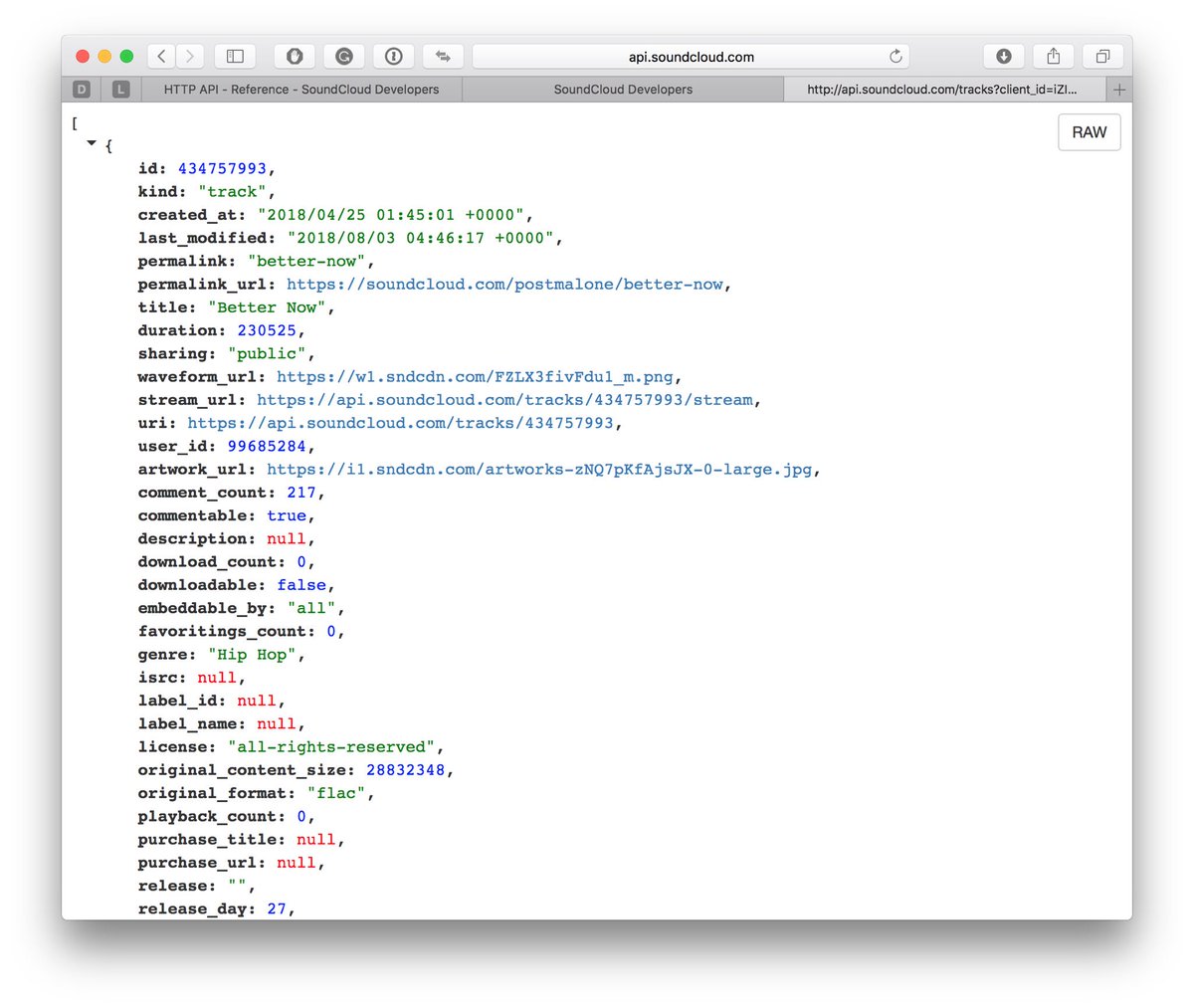1194x1008 pixels.
Task: Click the original_content_size value 28832348
Action: coord(406,770)
